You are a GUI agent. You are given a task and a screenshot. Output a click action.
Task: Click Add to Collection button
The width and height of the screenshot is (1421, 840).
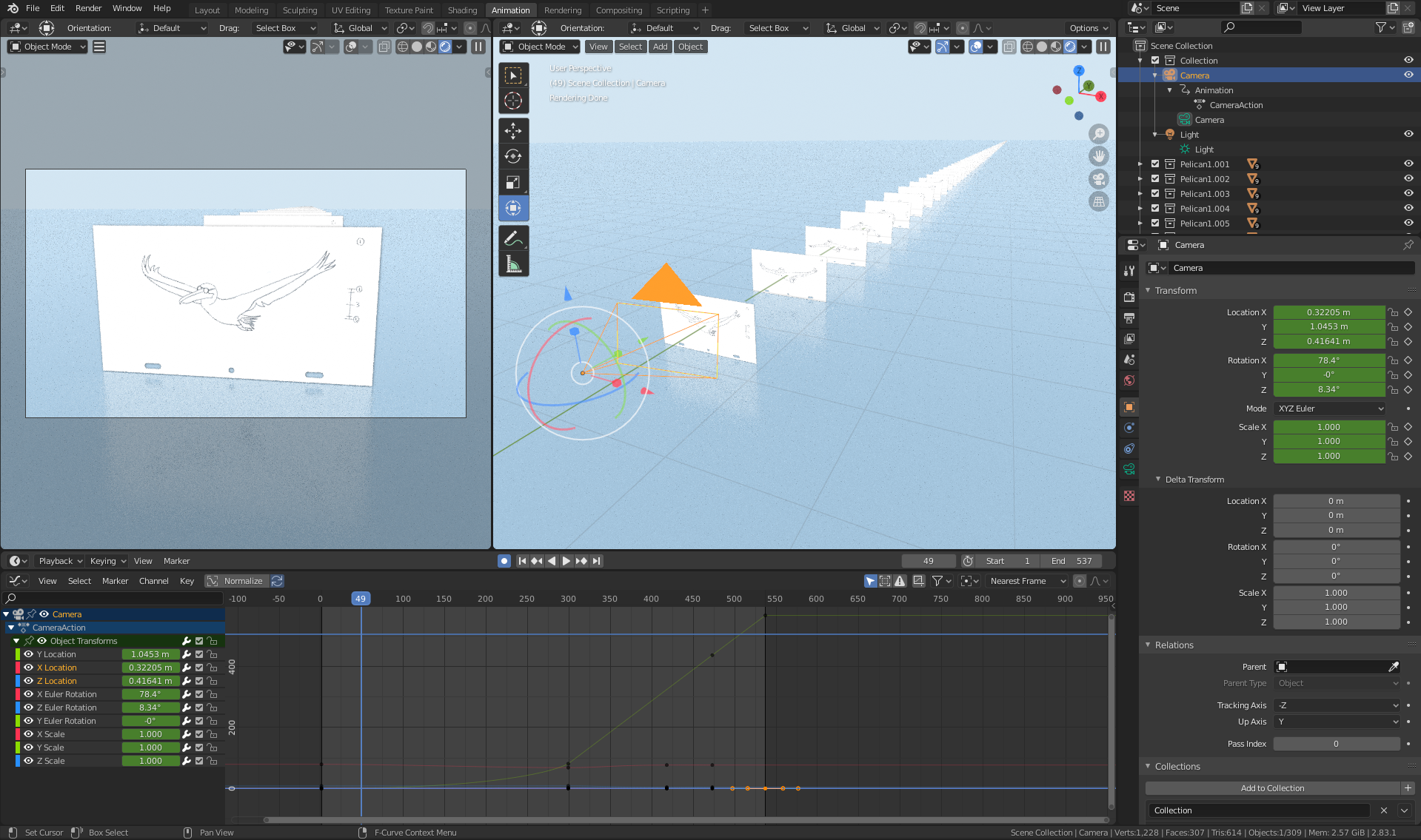pyautogui.click(x=1272, y=788)
